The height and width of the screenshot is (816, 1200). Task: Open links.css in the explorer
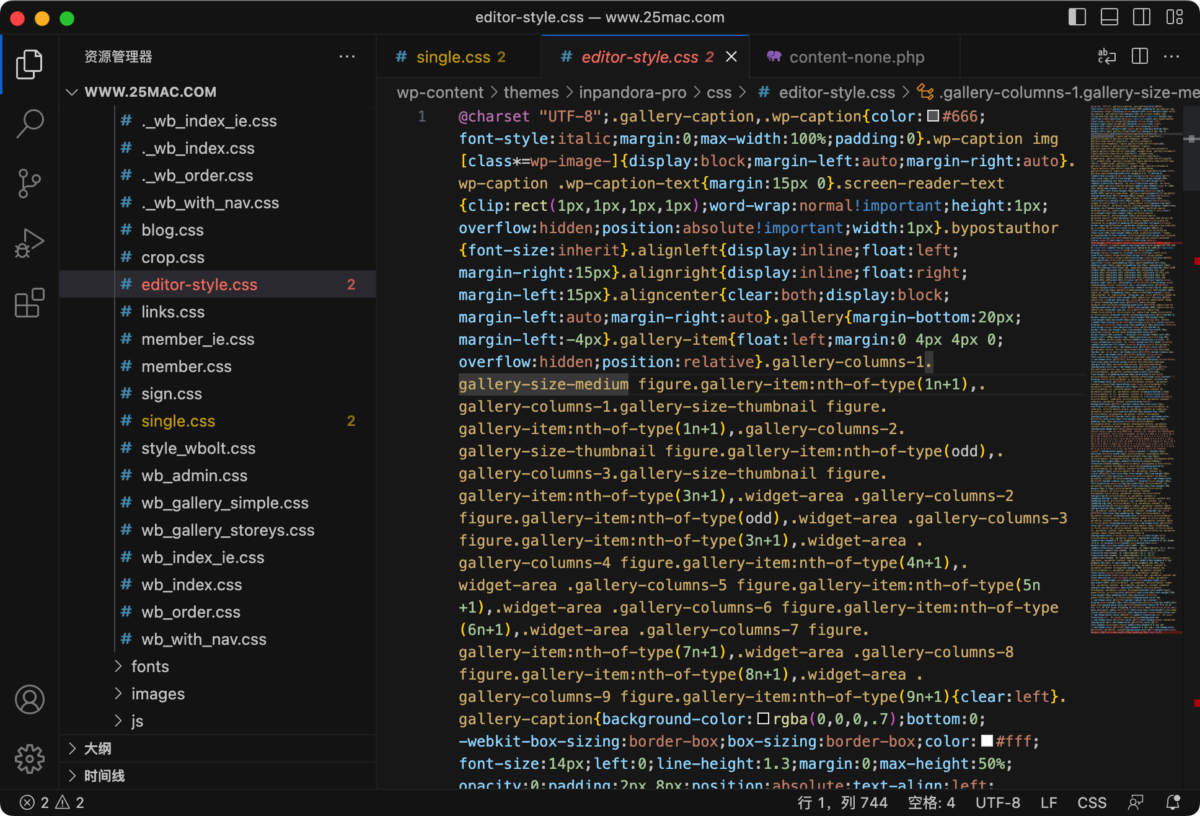pyautogui.click(x=217, y=312)
